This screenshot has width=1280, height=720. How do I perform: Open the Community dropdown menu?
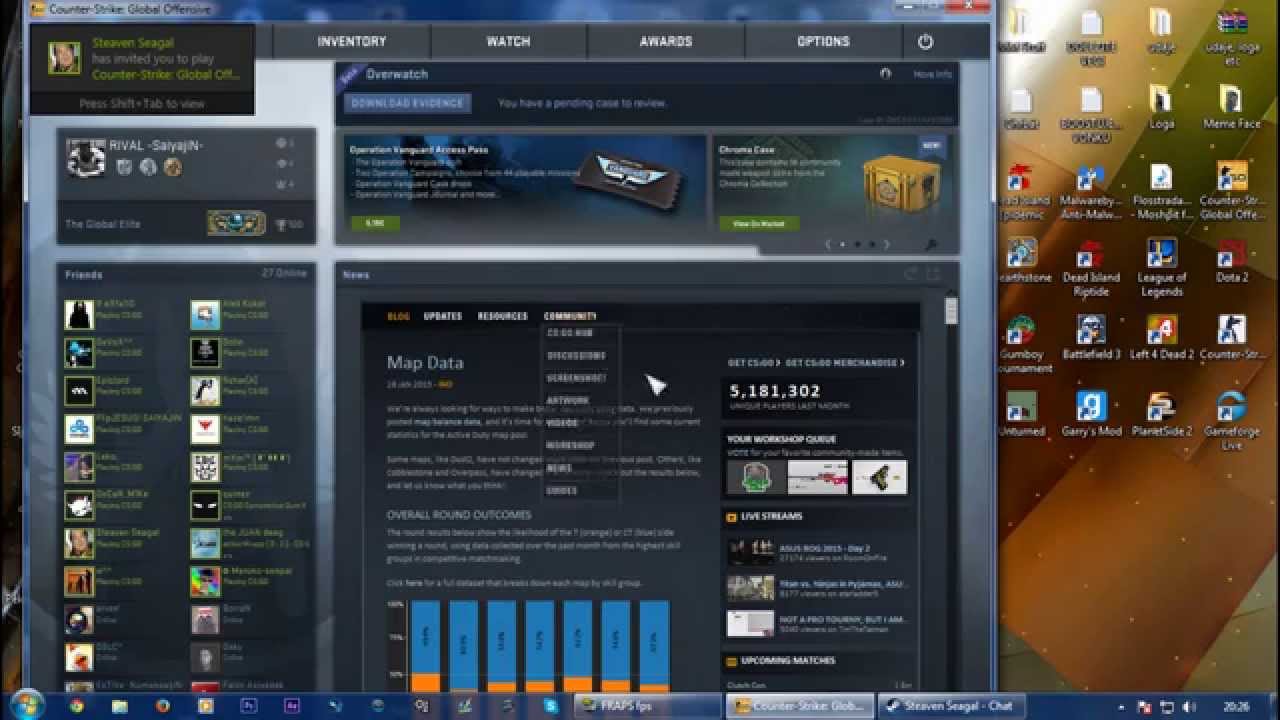tap(570, 316)
